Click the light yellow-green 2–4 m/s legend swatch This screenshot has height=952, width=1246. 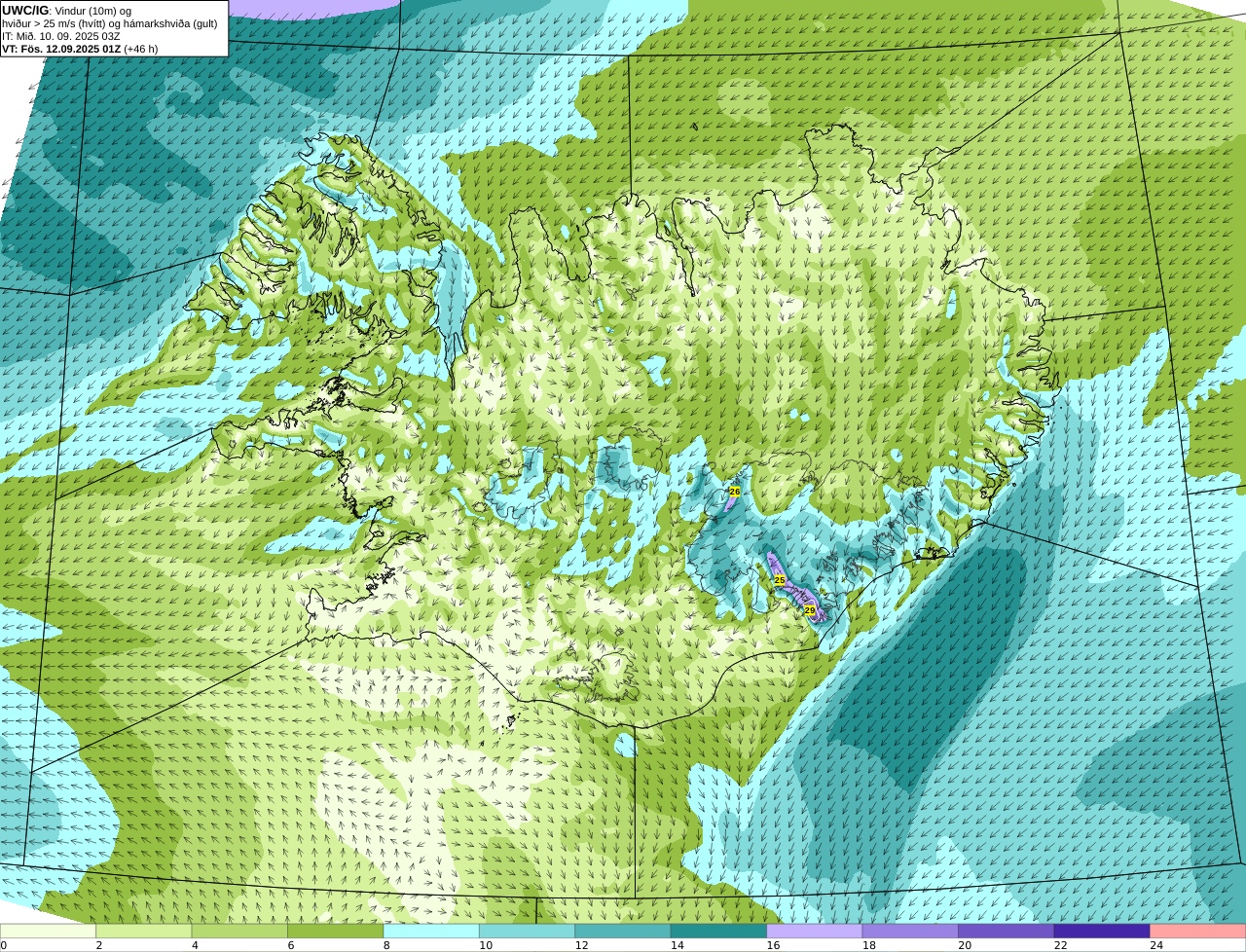(x=144, y=931)
